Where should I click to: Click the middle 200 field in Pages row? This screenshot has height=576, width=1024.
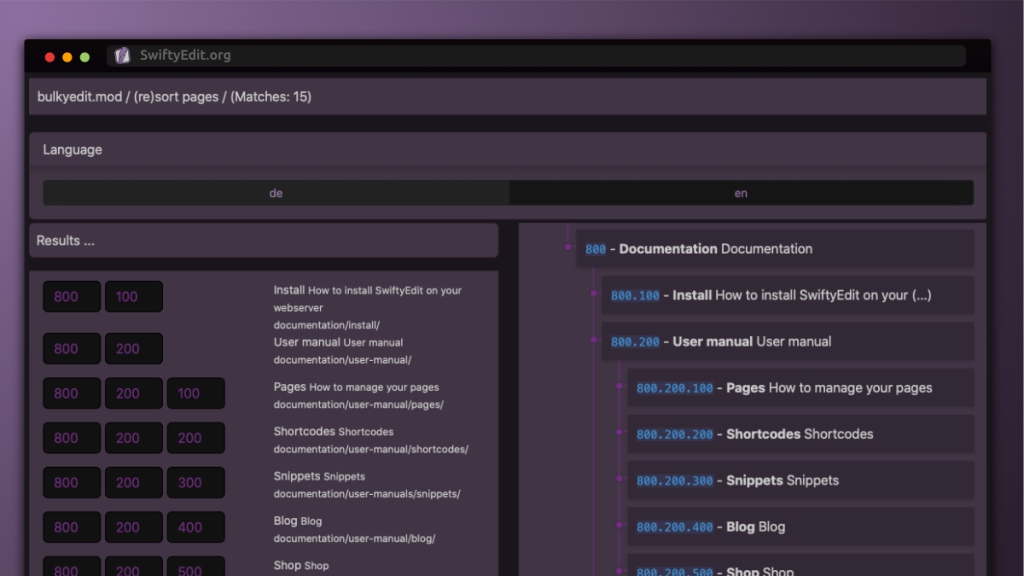tap(134, 393)
